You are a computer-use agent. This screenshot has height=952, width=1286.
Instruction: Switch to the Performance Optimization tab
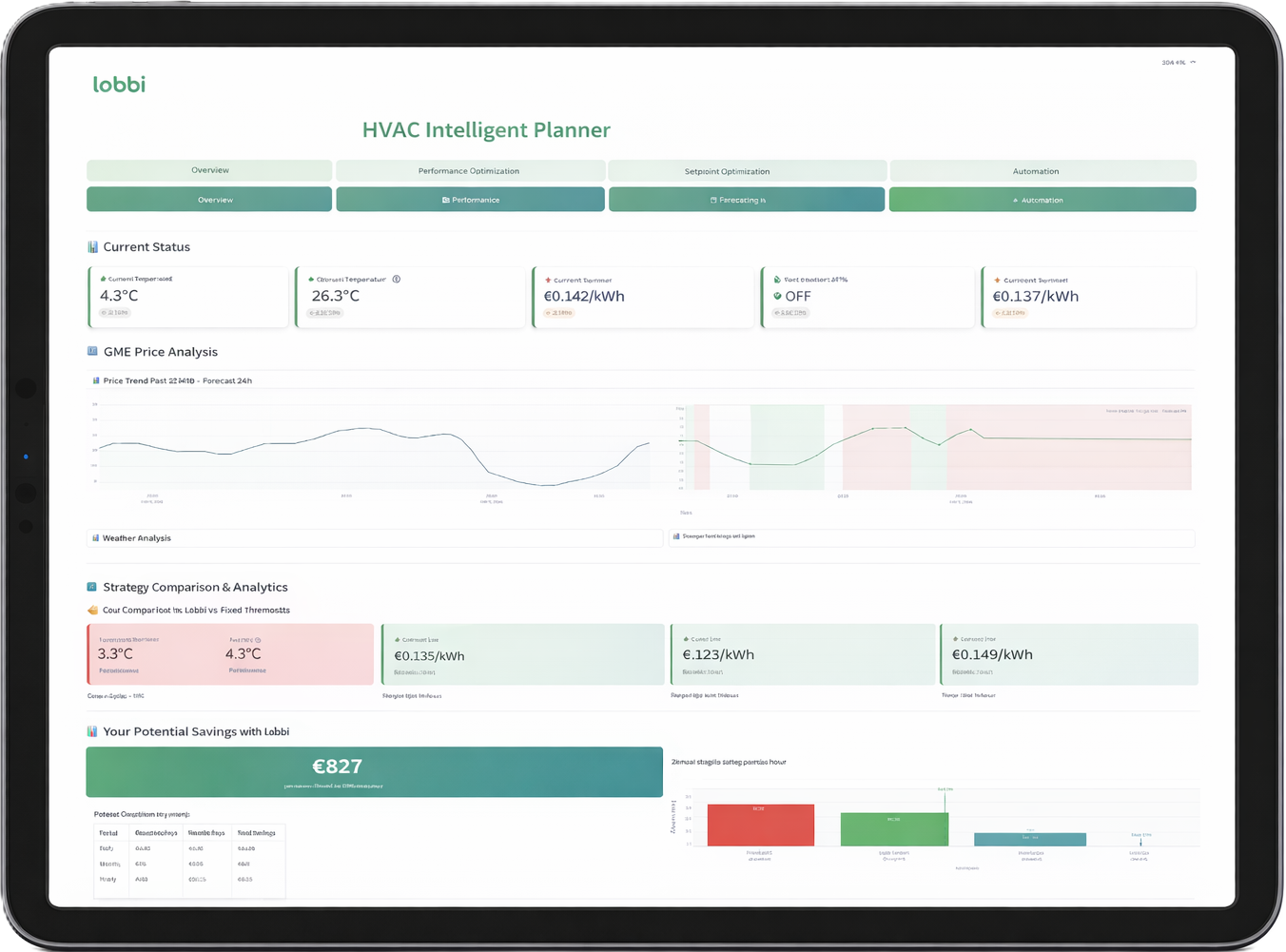(470, 170)
